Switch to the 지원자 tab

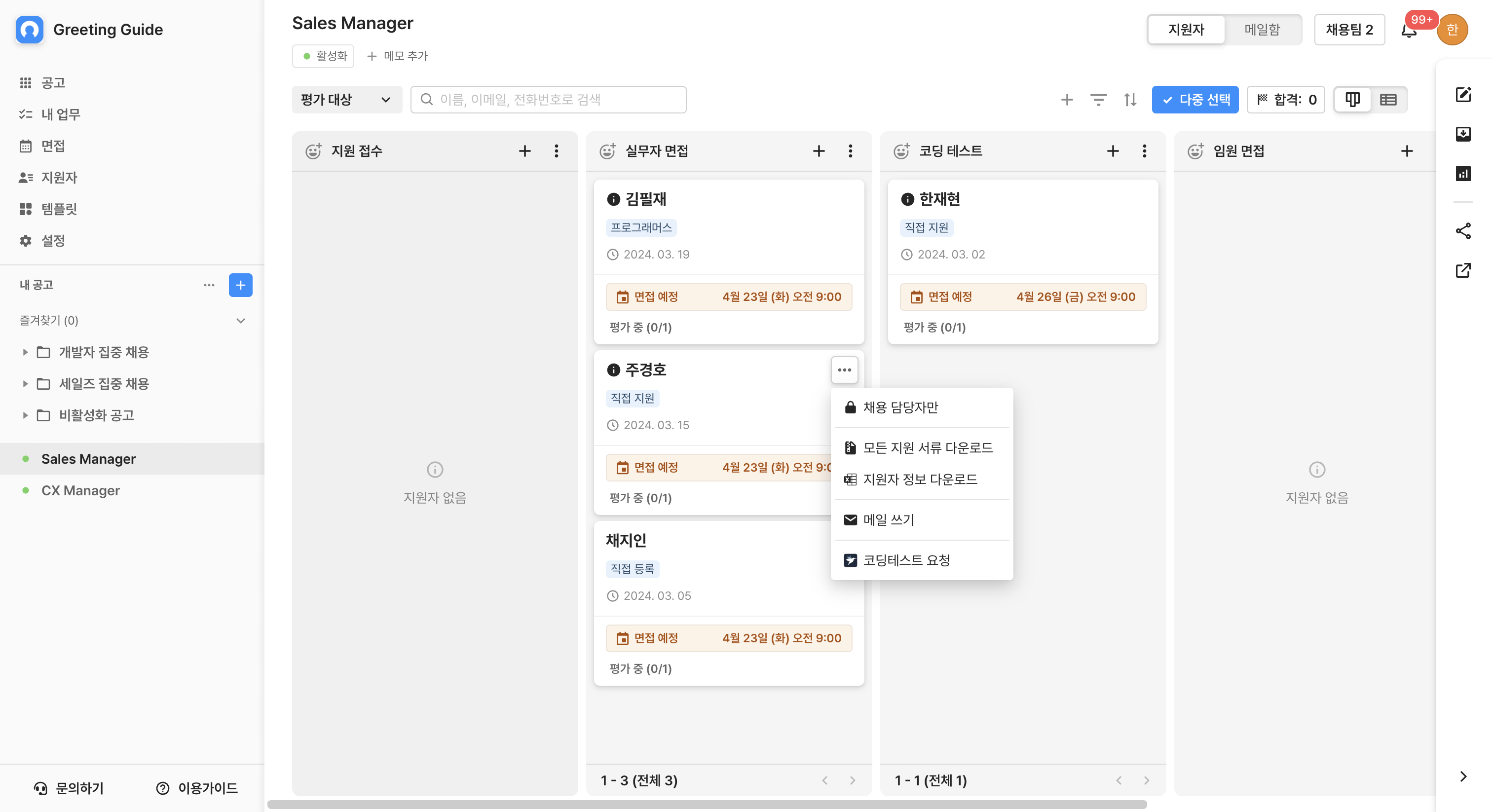(x=1186, y=30)
